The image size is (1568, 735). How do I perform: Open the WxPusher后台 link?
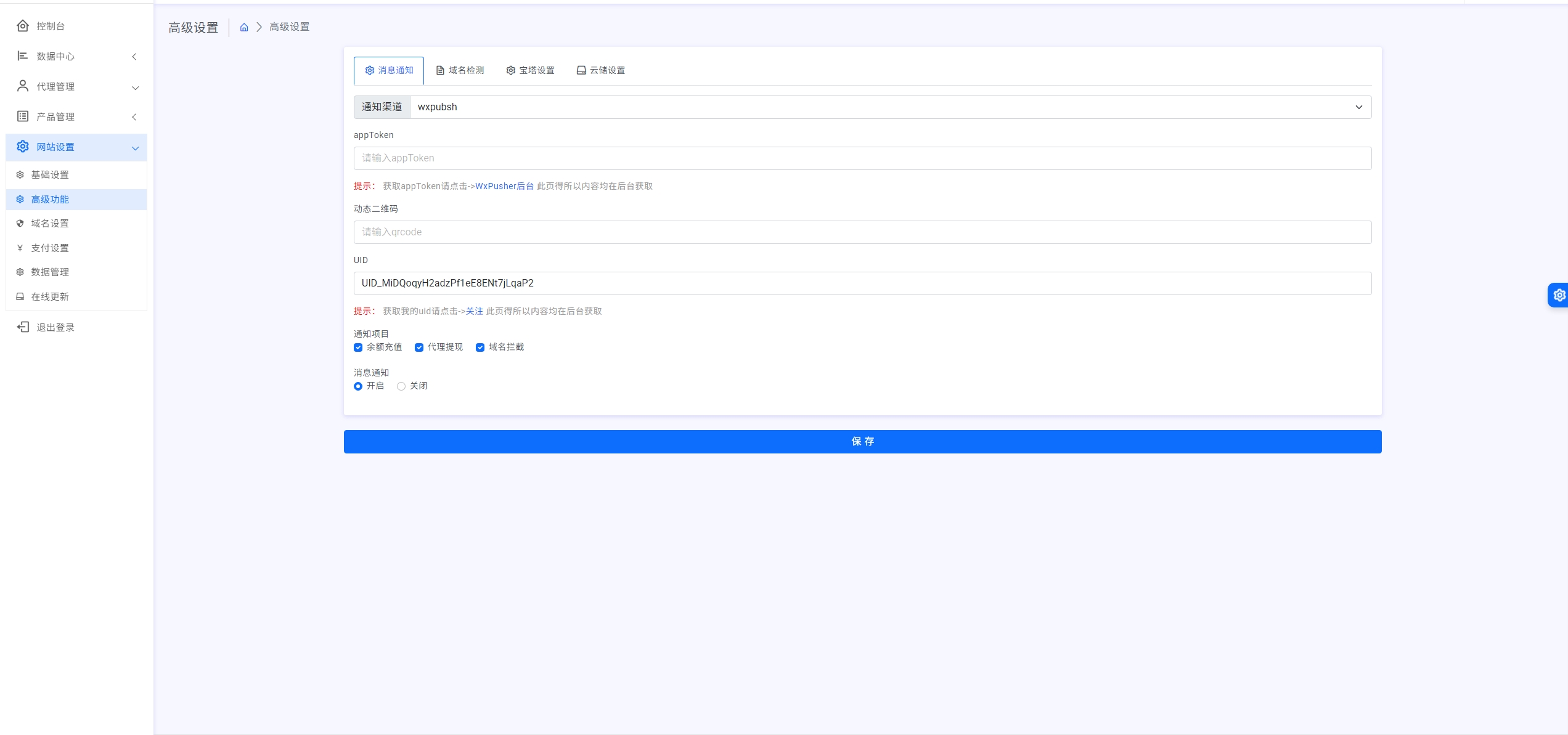[x=504, y=186]
